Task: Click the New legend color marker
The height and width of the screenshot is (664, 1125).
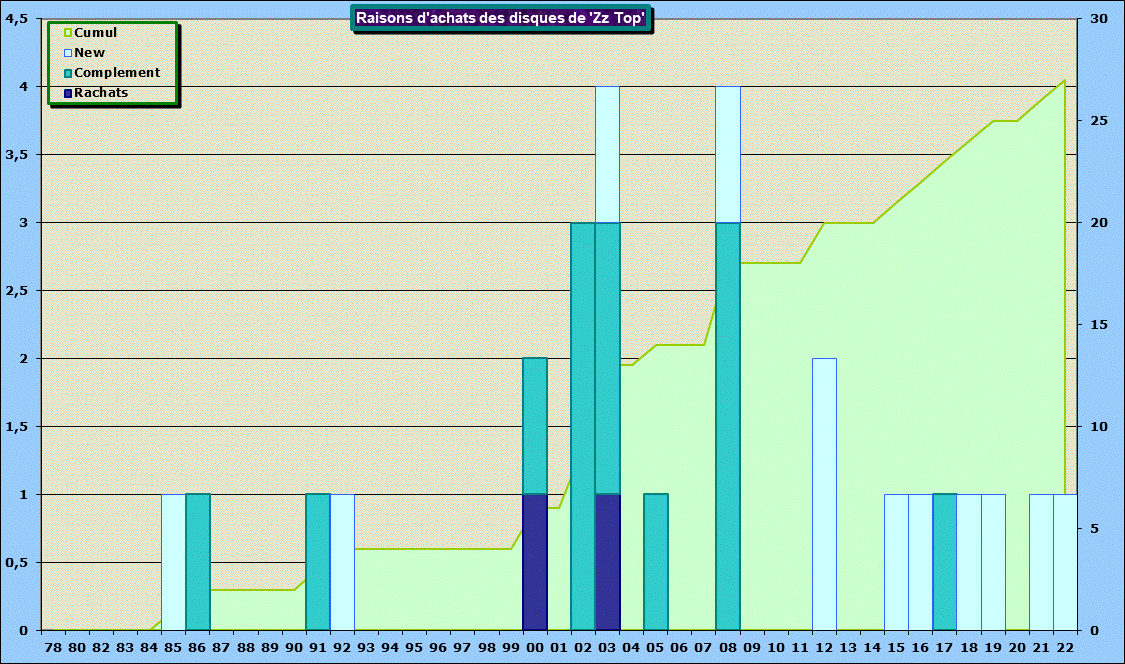Action: coord(68,53)
